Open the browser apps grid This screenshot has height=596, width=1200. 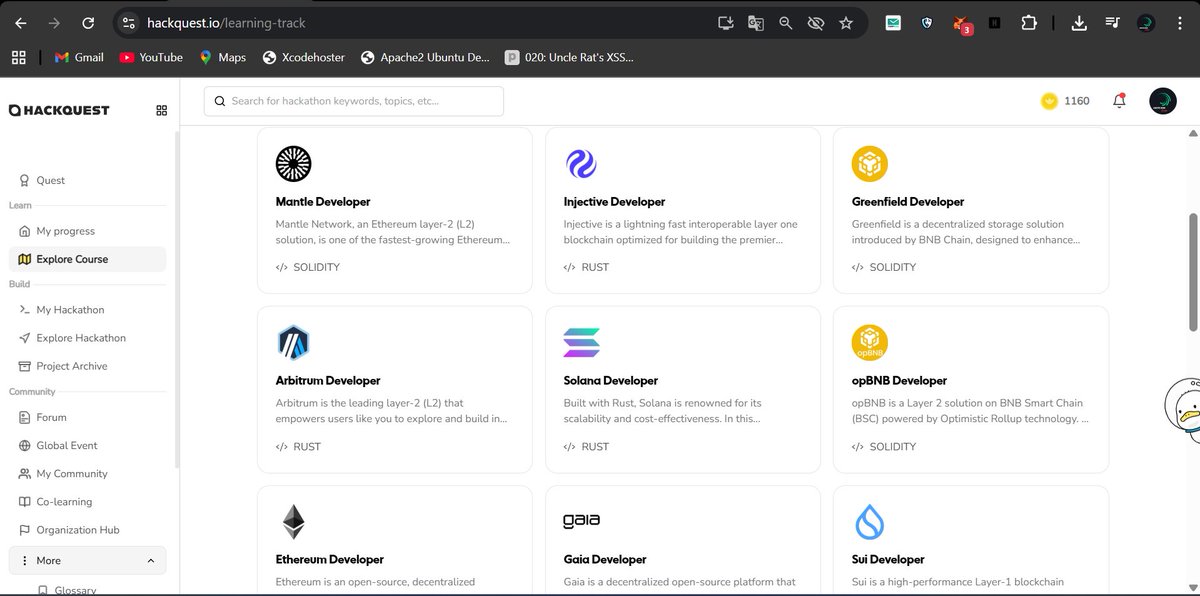click(18, 57)
